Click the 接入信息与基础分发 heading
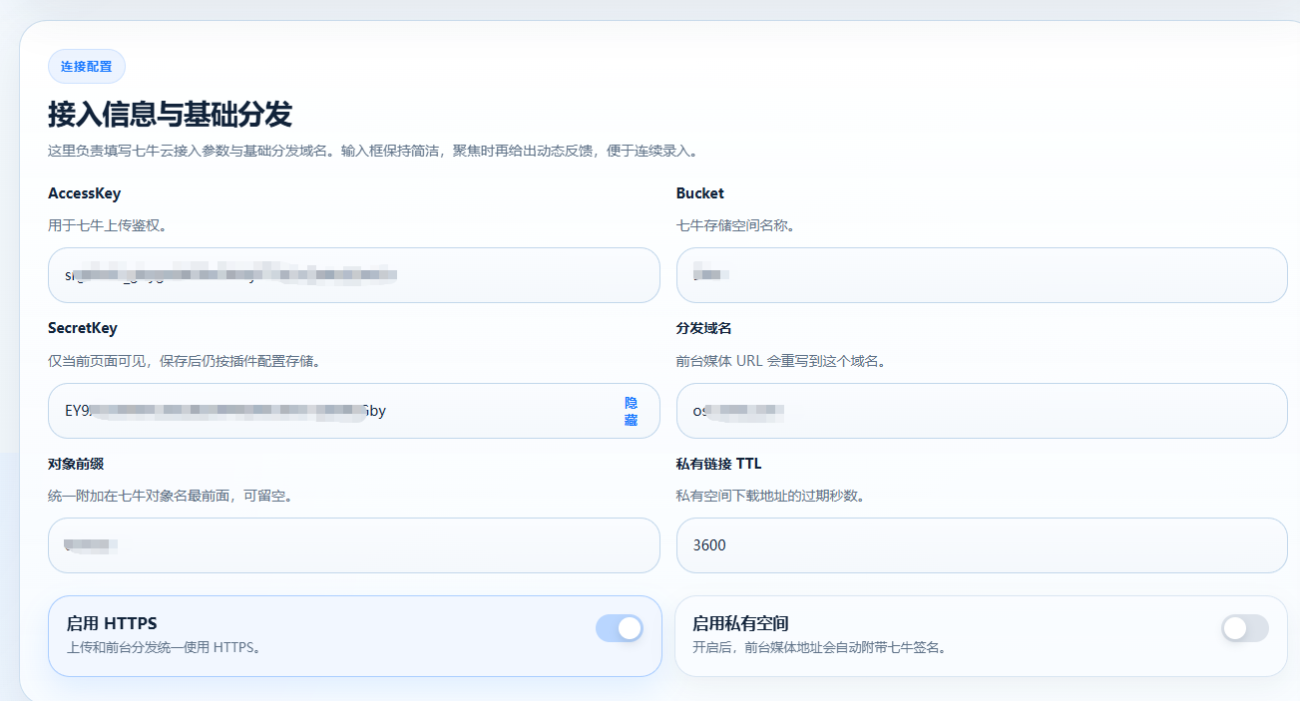1300x701 pixels. (x=170, y=115)
